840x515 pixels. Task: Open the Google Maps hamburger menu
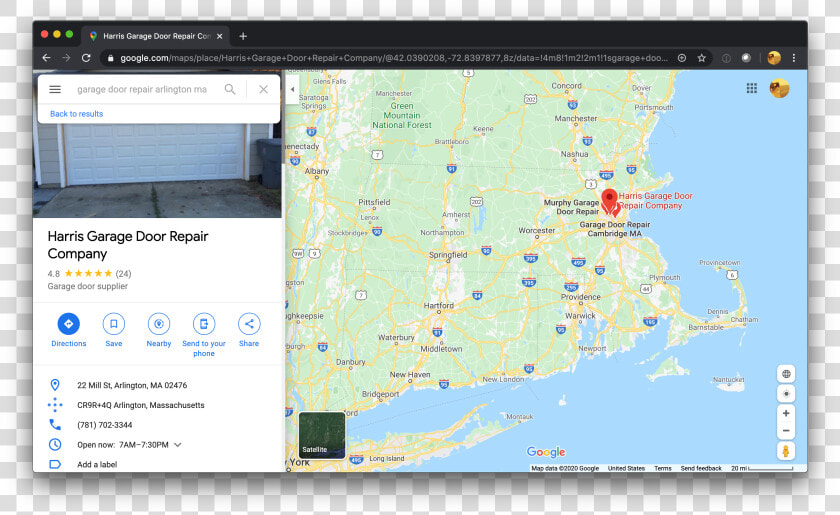55,89
